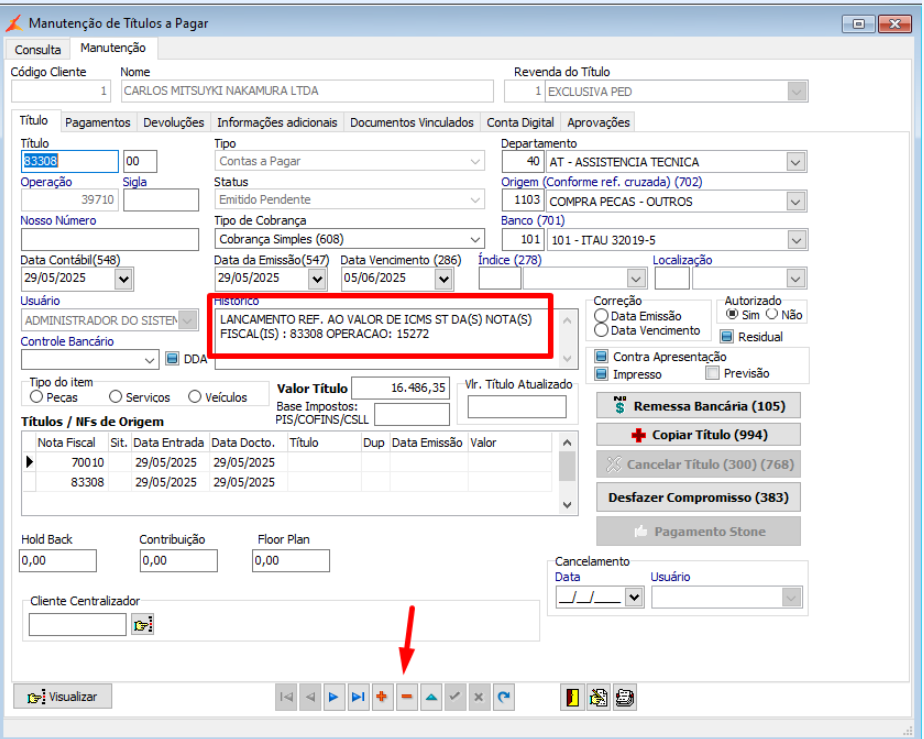This screenshot has height=739, width=924.
Task: Click the Hold Back value field
Action: click(x=58, y=560)
